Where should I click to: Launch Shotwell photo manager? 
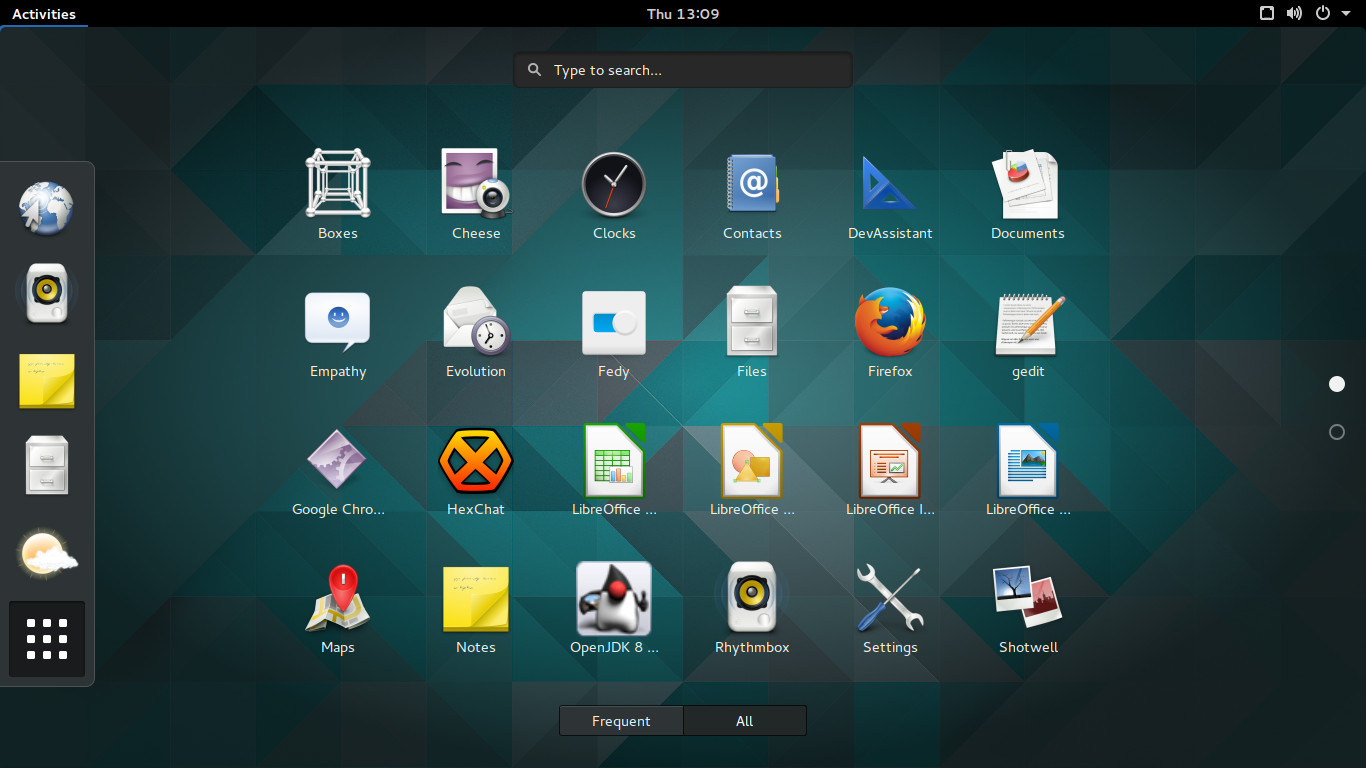pos(1028,598)
